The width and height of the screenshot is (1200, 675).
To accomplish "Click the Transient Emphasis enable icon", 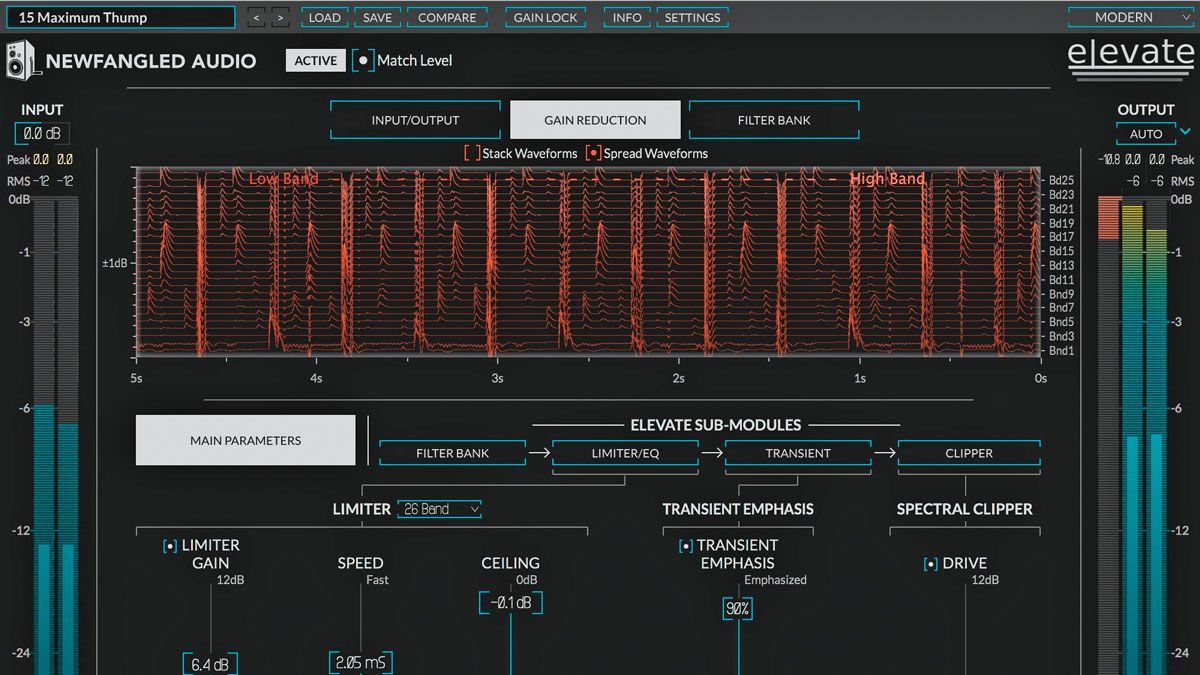I will (685, 545).
